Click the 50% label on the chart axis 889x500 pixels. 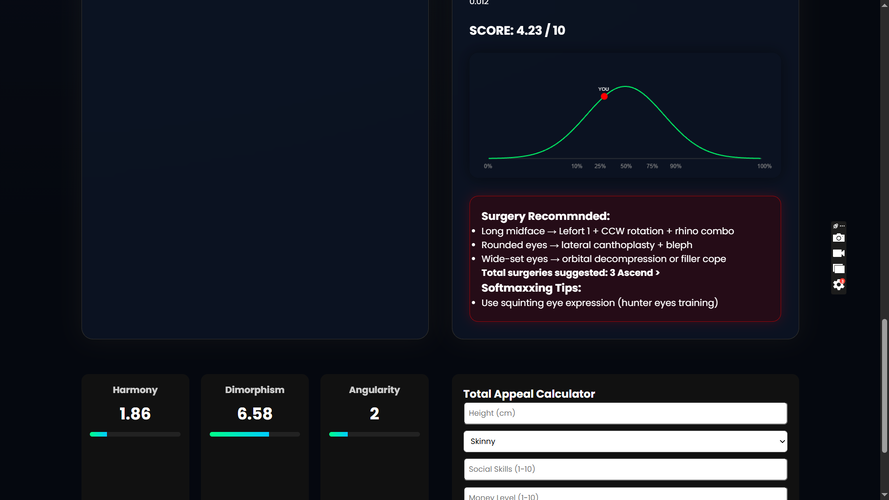click(x=626, y=166)
